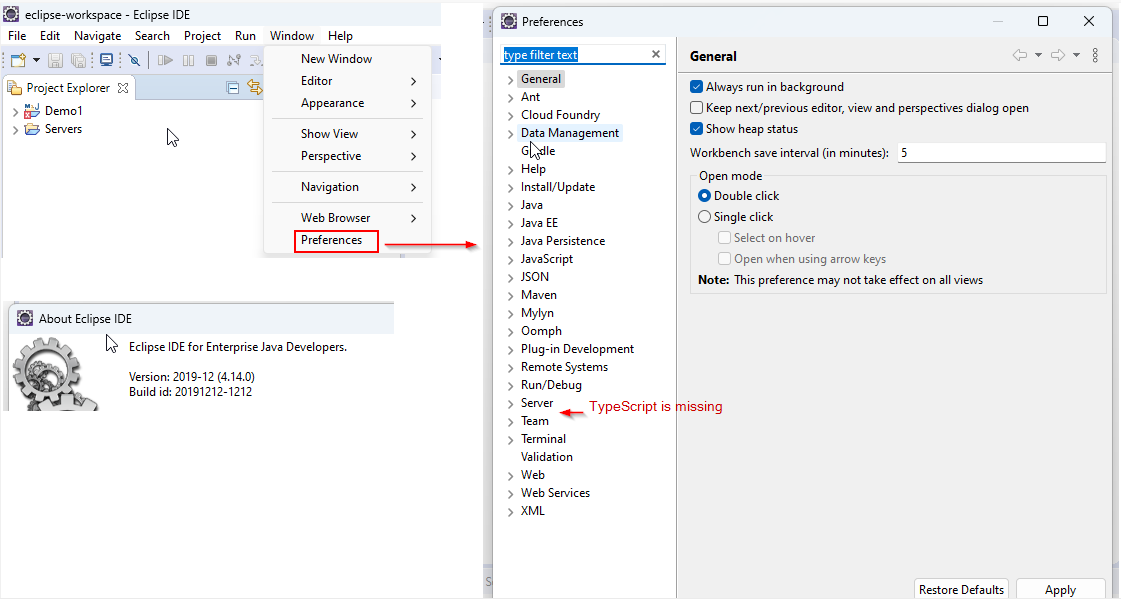The image size is (1121, 599).
Task: Select Run/Debug in preferences tree
Action: pos(551,385)
